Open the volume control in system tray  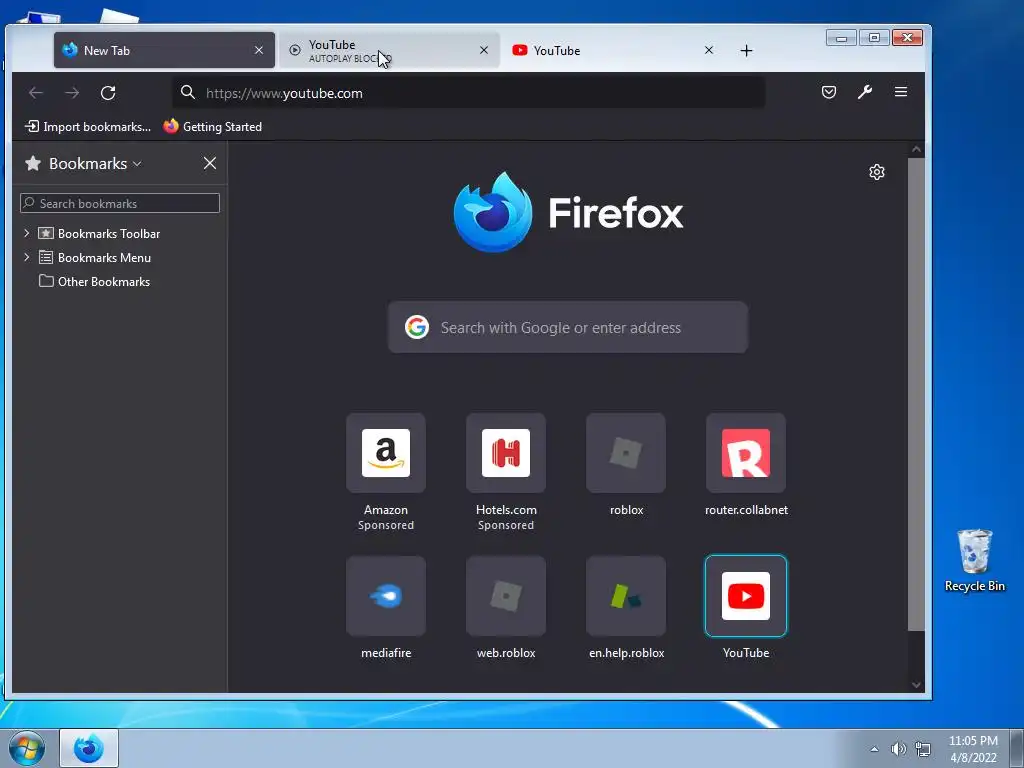[x=899, y=749]
